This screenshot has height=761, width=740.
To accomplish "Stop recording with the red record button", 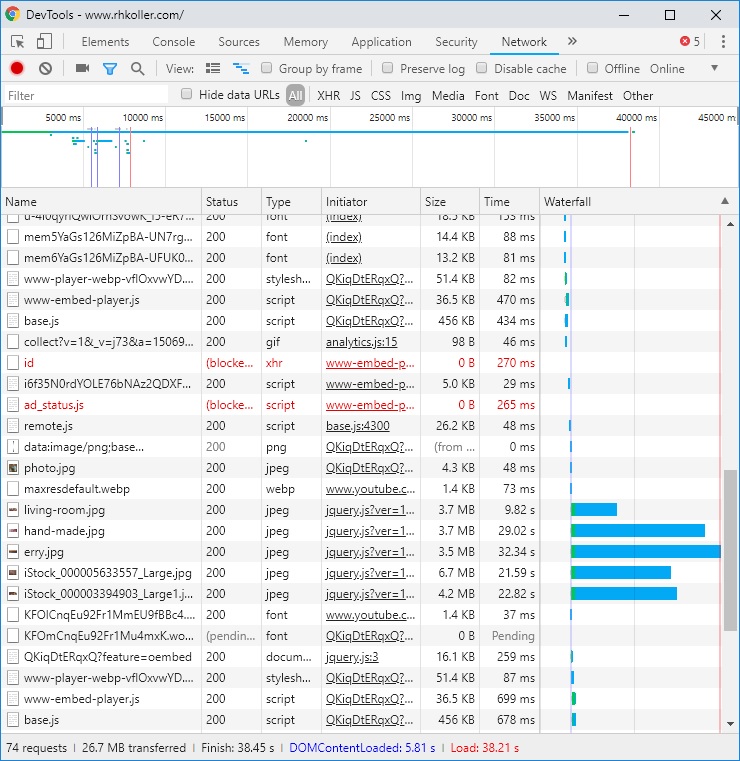I will pyautogui.click(x=17, y=69).
